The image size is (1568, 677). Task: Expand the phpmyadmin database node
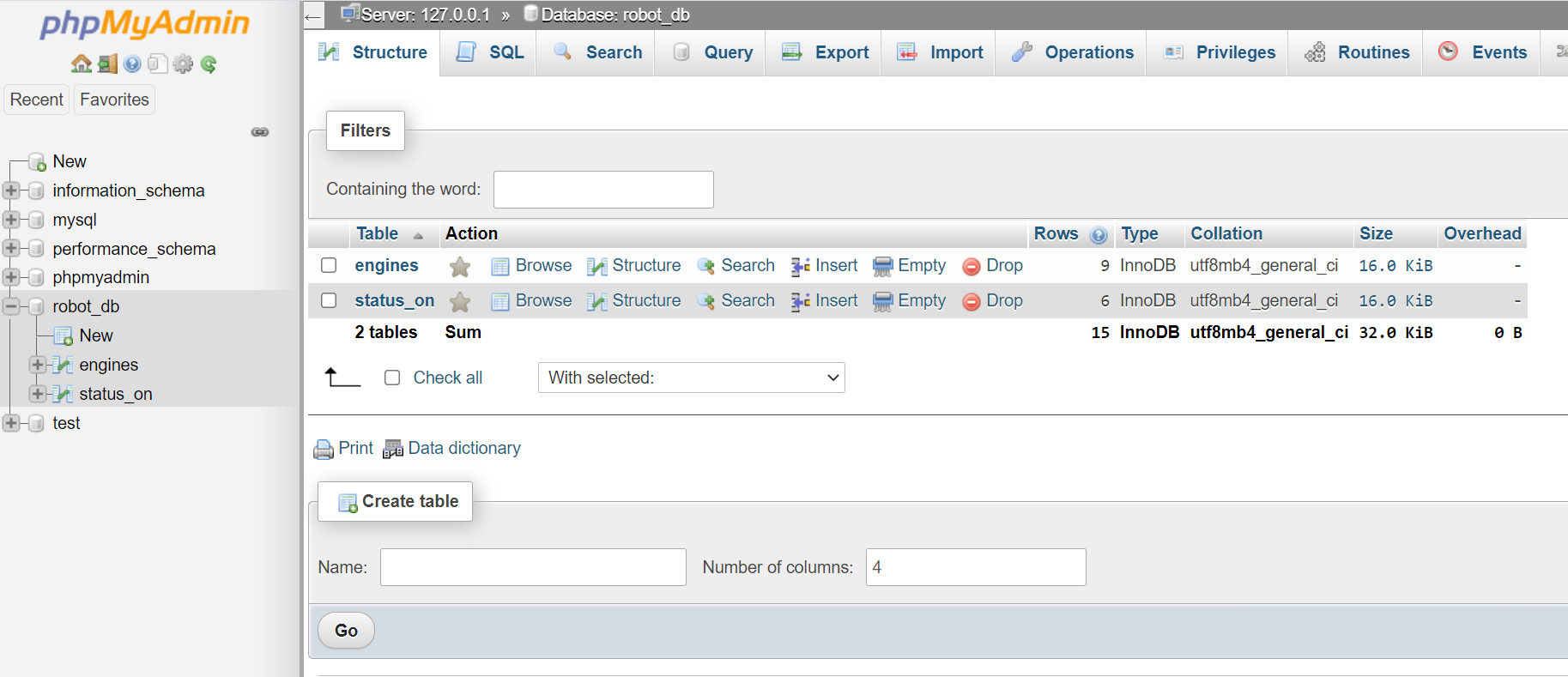pyautogui.click(x=11, y=277)
